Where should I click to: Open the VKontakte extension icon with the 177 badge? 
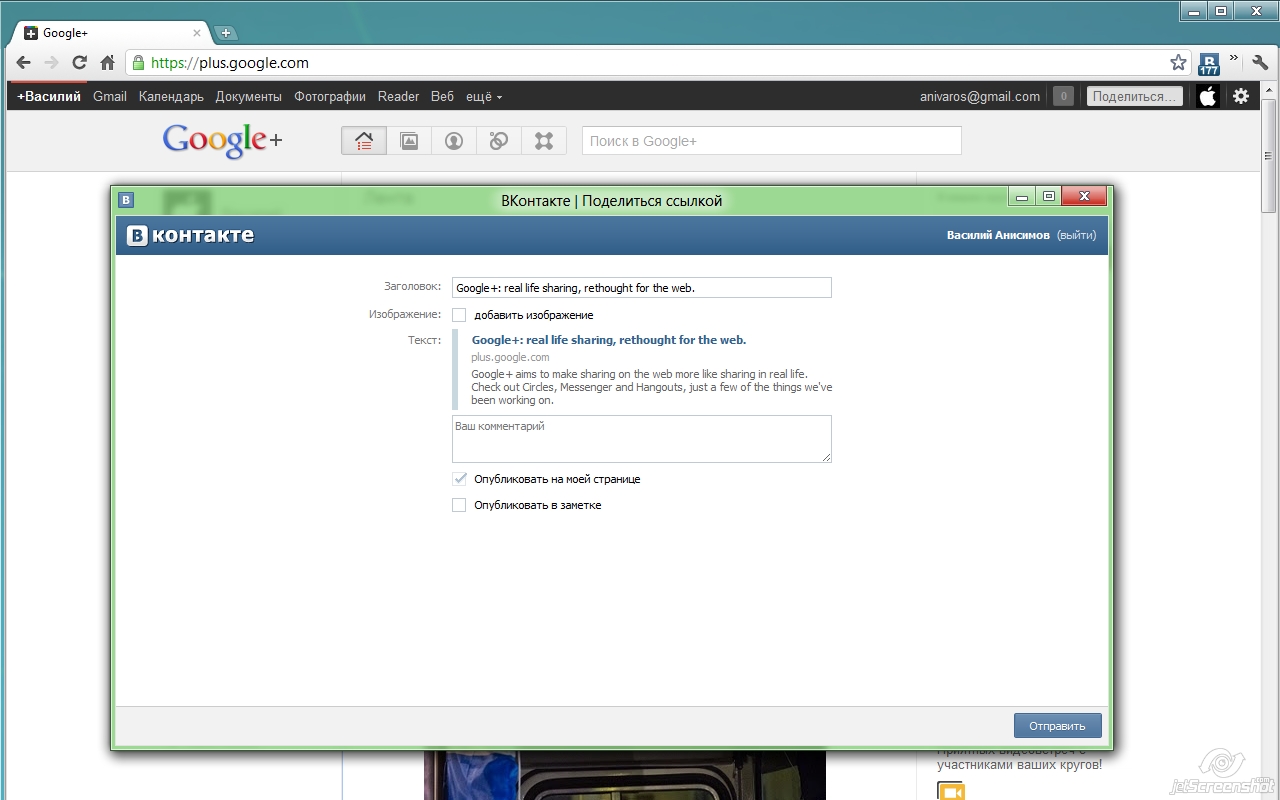tap(1209, 64)
